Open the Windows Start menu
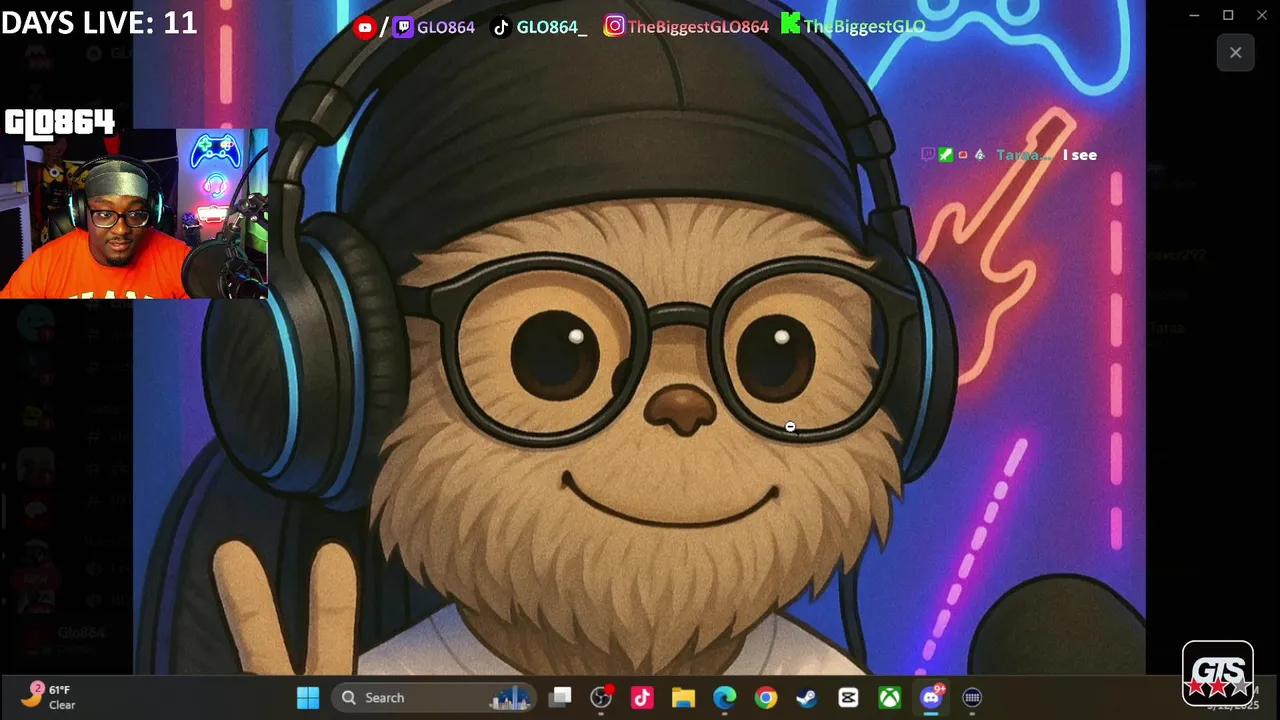 [x=308, y=697]
